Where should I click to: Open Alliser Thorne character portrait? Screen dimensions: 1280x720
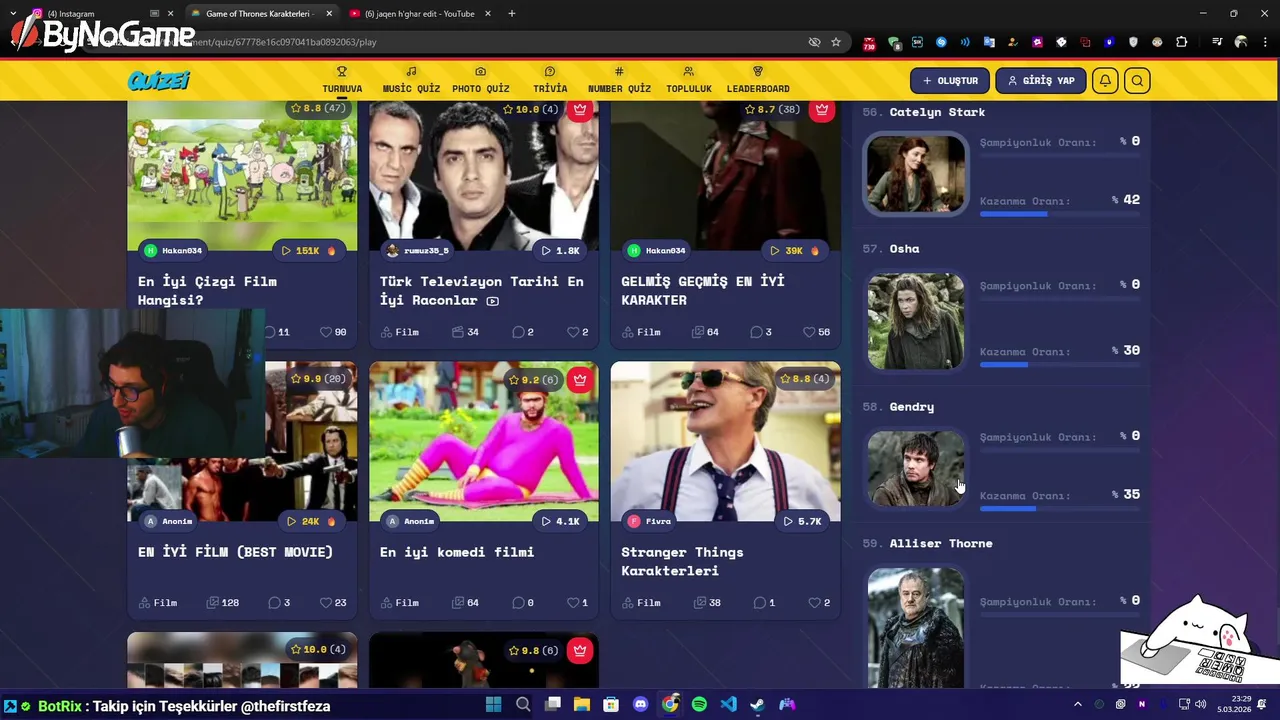916,628
